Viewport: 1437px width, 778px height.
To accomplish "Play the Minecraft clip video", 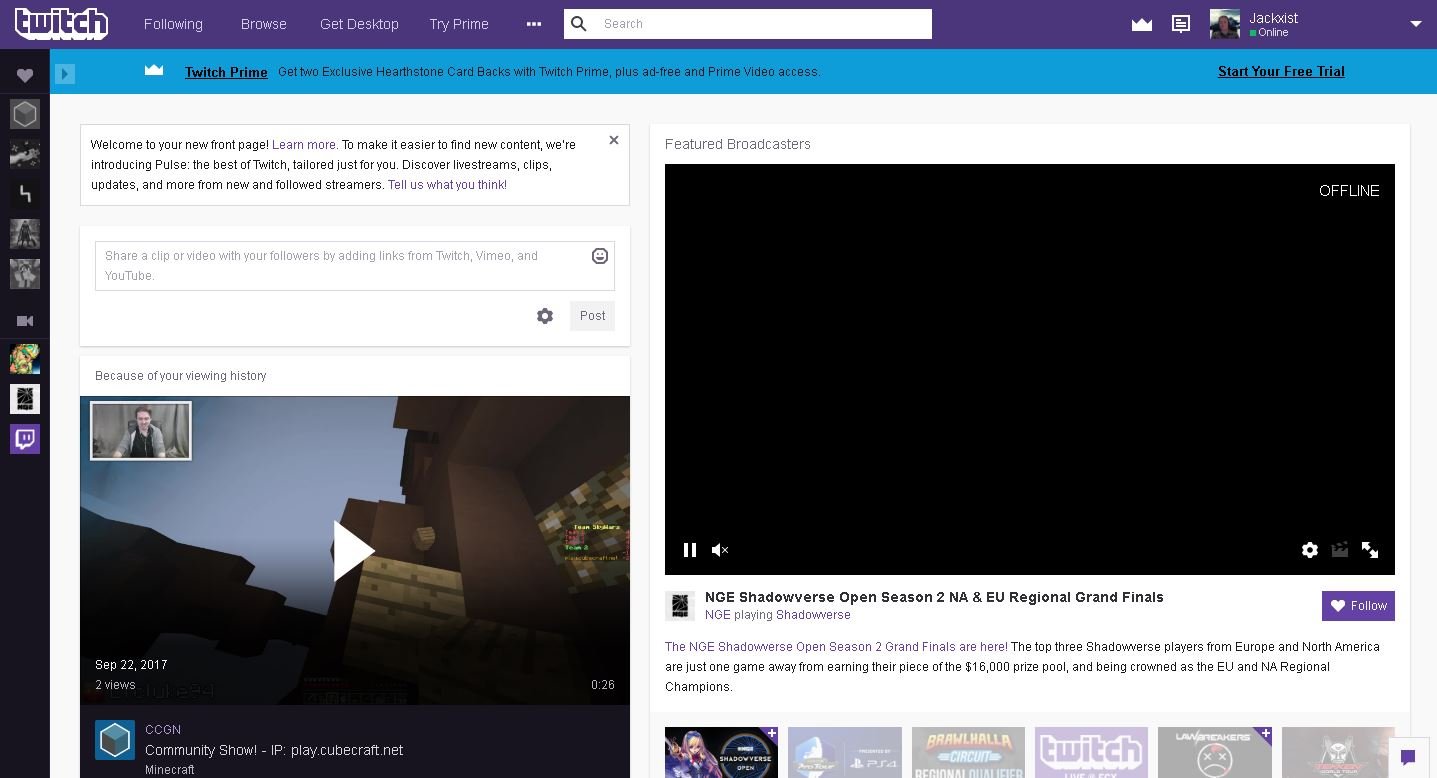I will pos(354,551).
